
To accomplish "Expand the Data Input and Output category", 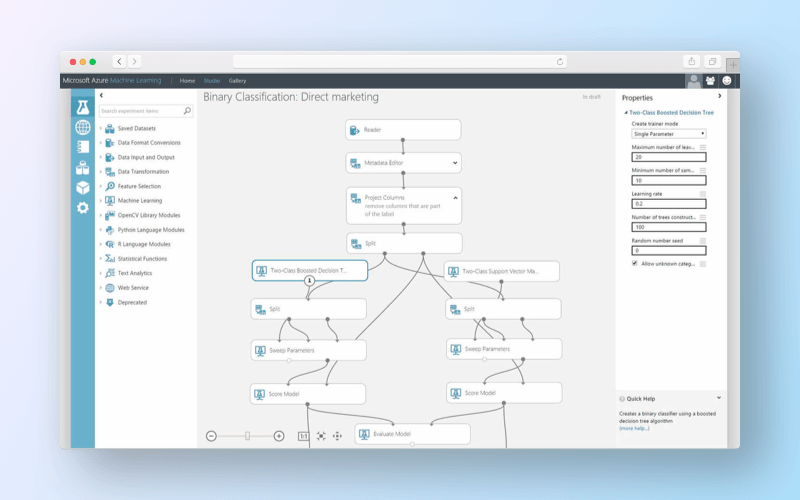I will (x=101, y=158).
